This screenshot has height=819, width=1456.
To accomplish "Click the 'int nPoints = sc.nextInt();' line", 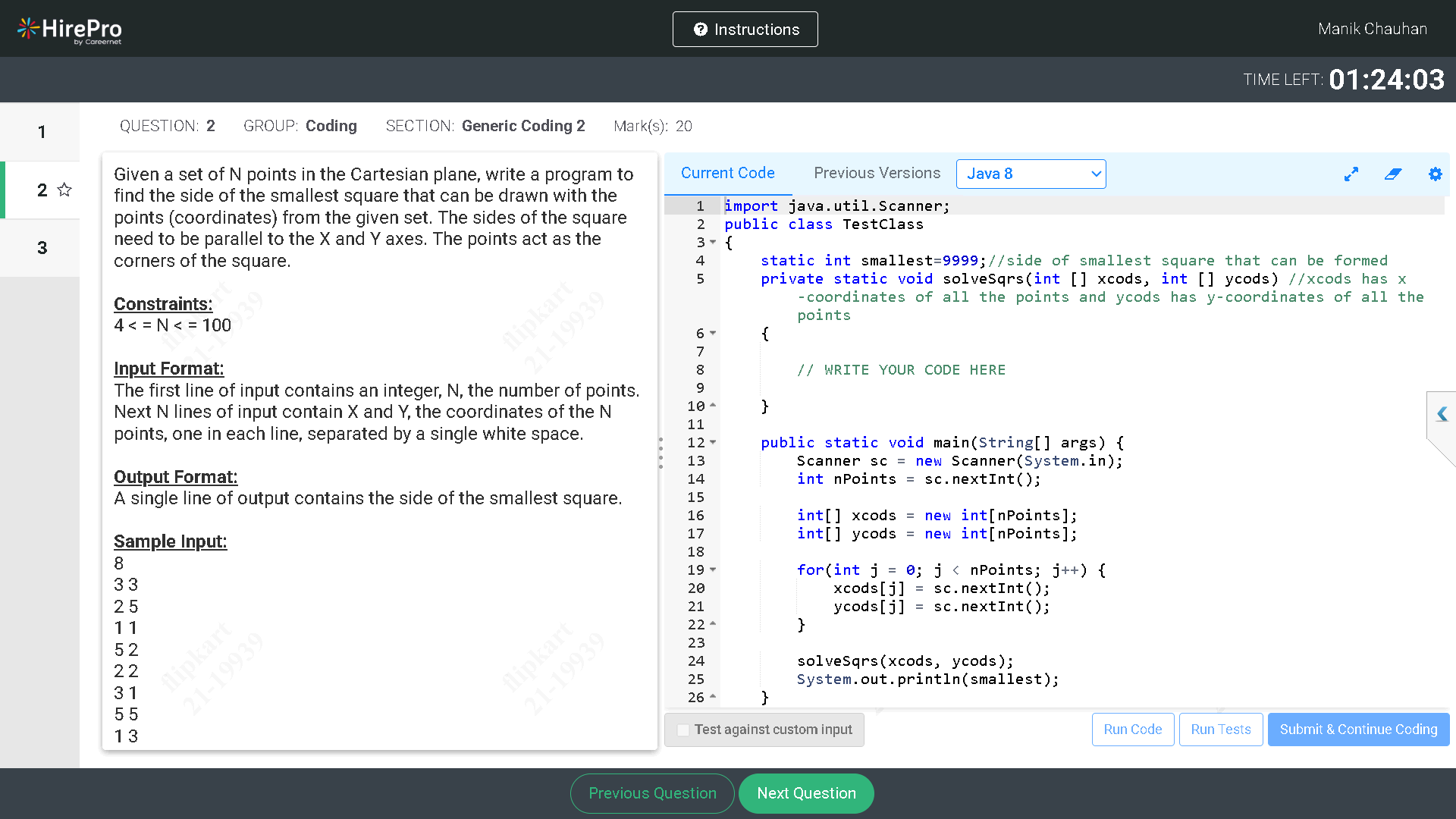I will click(x=918, y=479).
